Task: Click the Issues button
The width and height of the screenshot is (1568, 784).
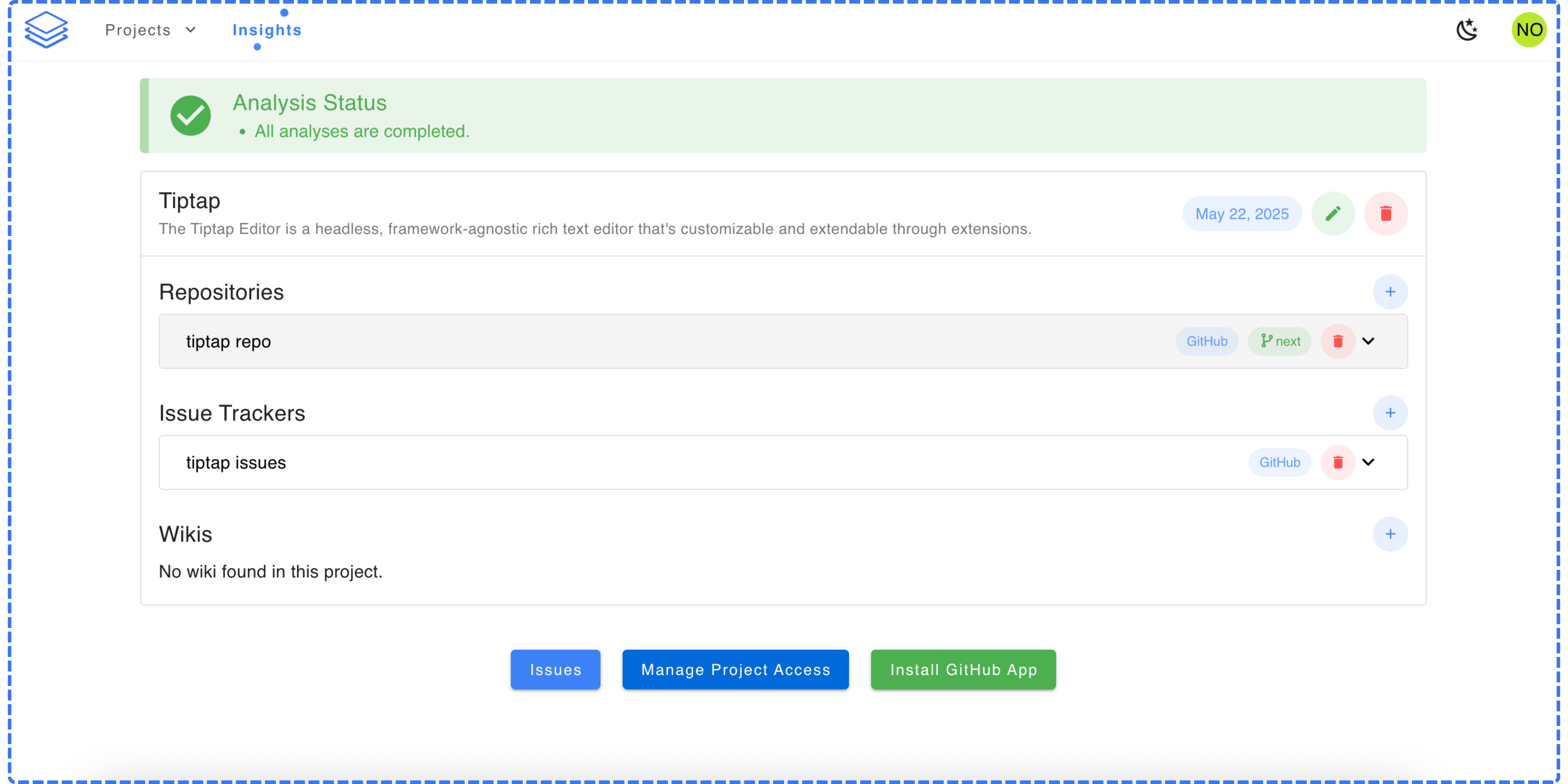Action: point(555,669)
